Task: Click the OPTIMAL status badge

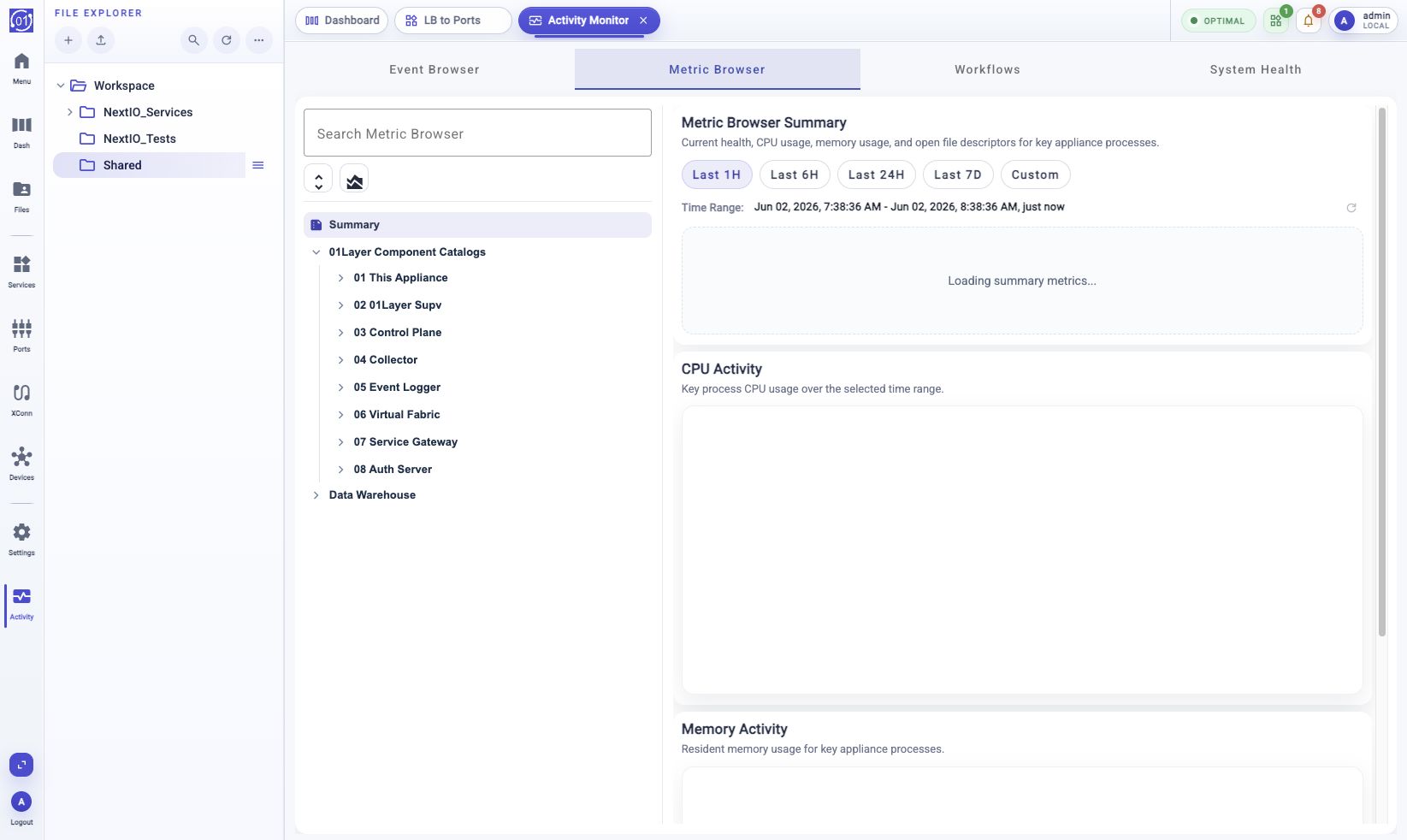Action: 1219,21
